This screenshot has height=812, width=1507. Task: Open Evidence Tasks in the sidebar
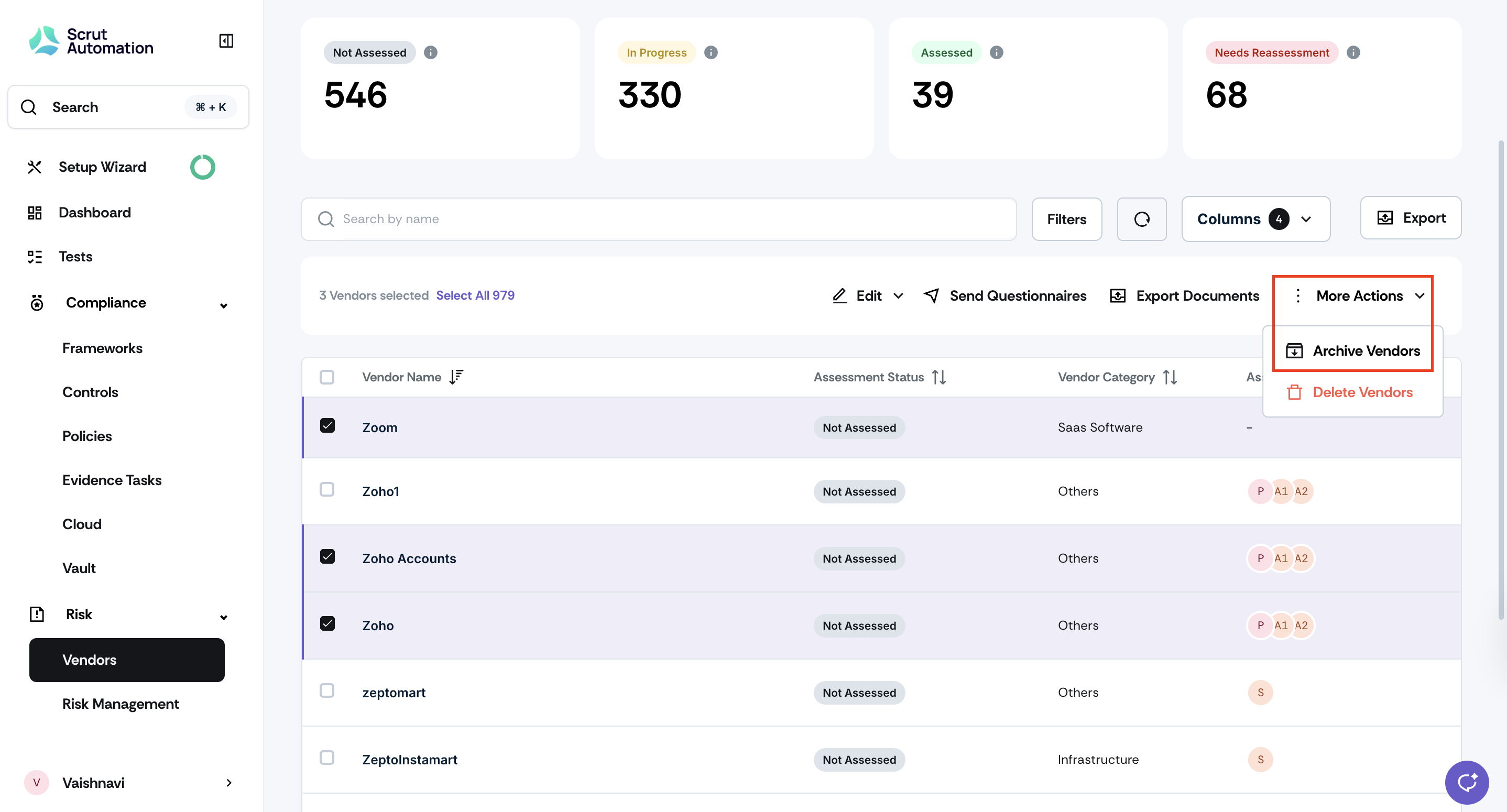[x=112, y=480]
